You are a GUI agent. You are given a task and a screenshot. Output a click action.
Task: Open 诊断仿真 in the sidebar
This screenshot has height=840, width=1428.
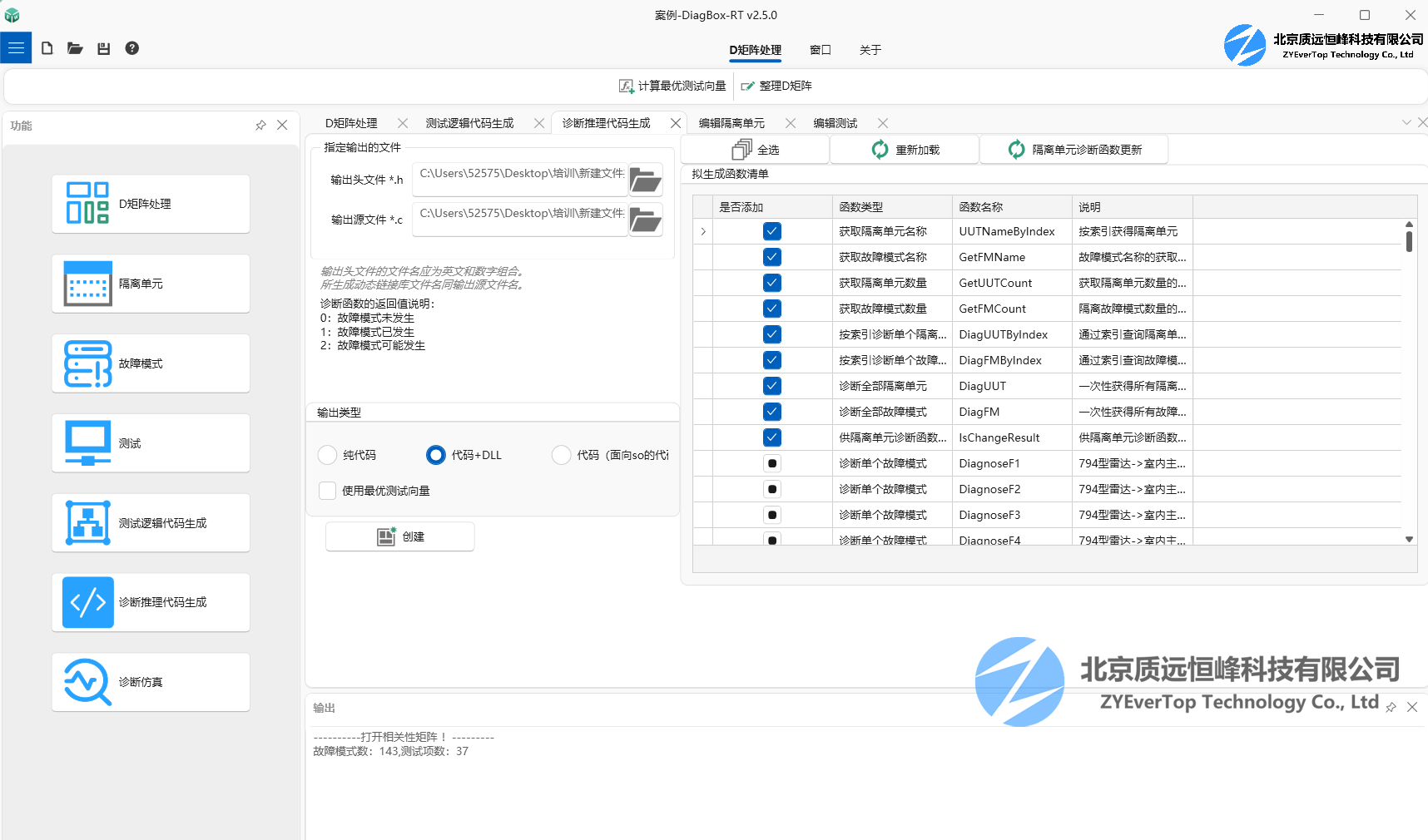tap(151, 682)
